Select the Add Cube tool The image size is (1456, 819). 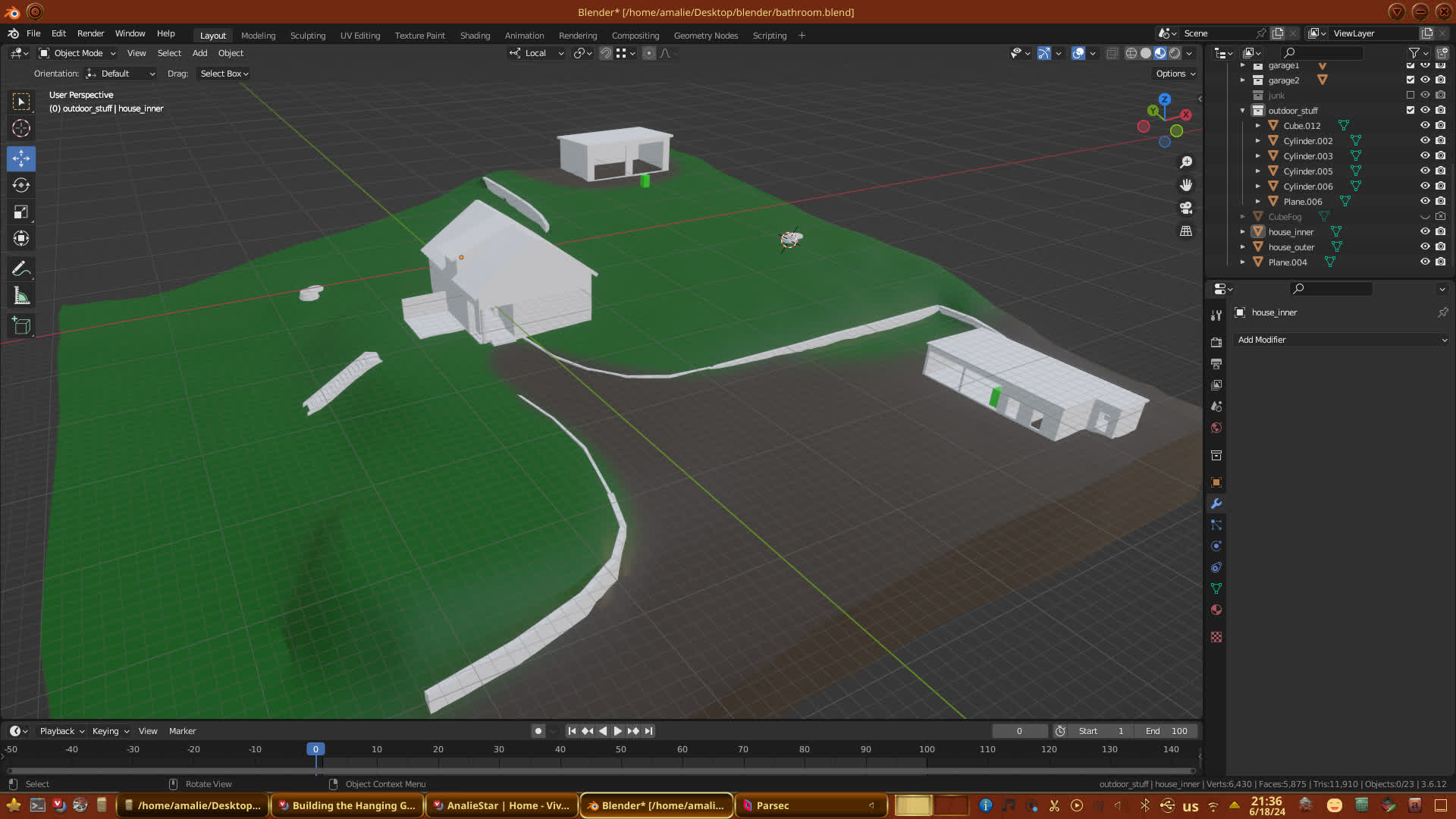[x=21, y=326]
